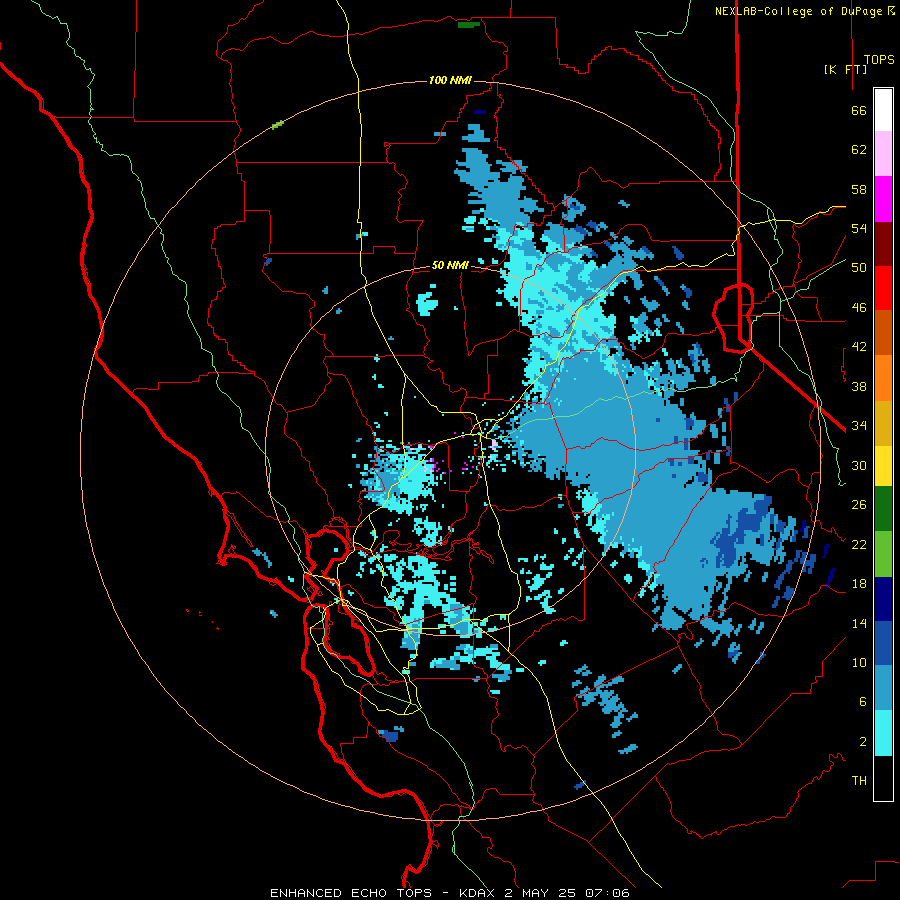This screenshot has width=900, height=900.
Task: Click the TH legend label
Action: point(859,781)
